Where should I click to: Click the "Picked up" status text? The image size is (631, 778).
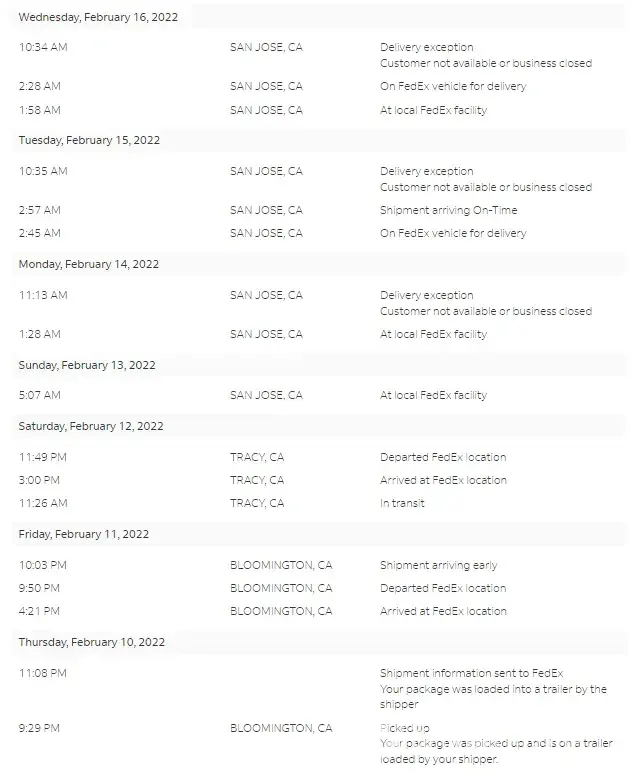[x=404, y=728]
